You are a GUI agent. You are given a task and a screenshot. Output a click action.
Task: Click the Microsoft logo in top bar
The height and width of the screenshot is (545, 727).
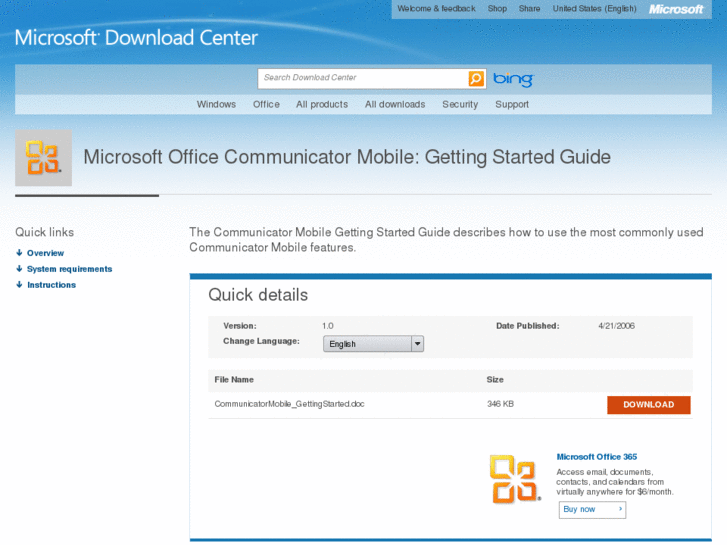[x=676, y=9]
